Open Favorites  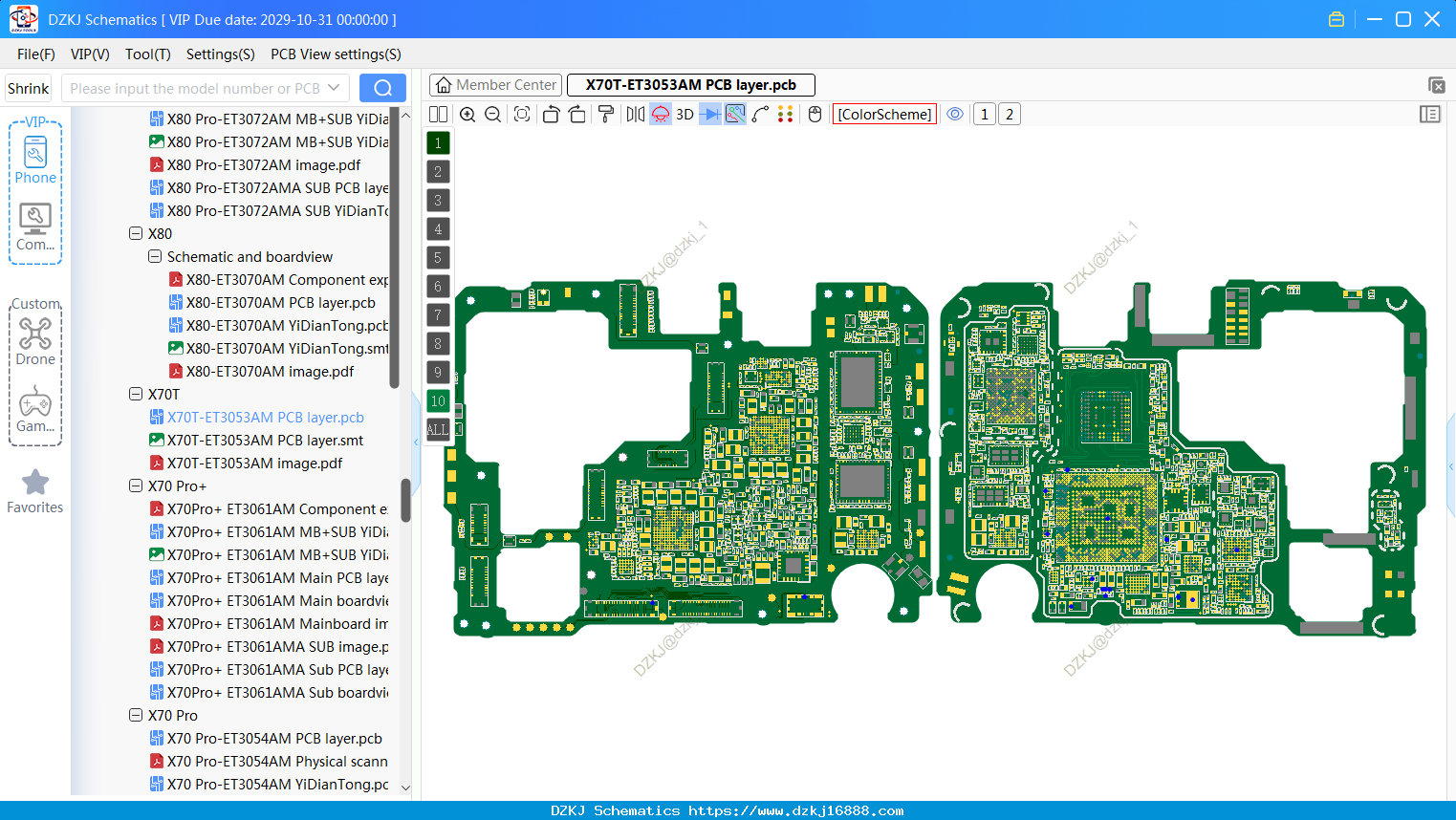[35, 492]
